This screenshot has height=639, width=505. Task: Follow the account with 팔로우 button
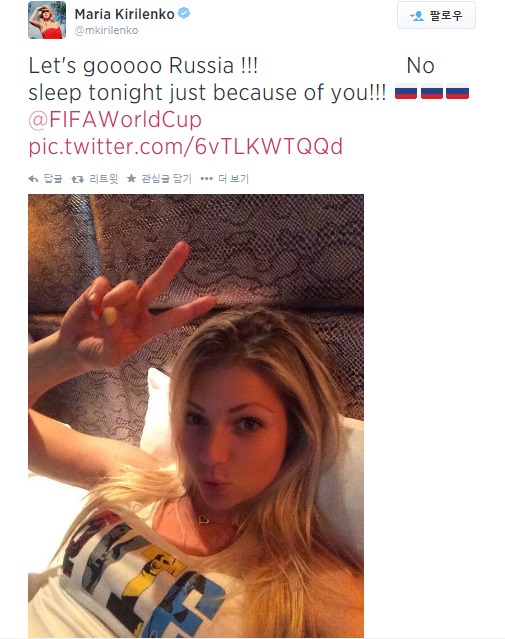click(x=436, y=15)
